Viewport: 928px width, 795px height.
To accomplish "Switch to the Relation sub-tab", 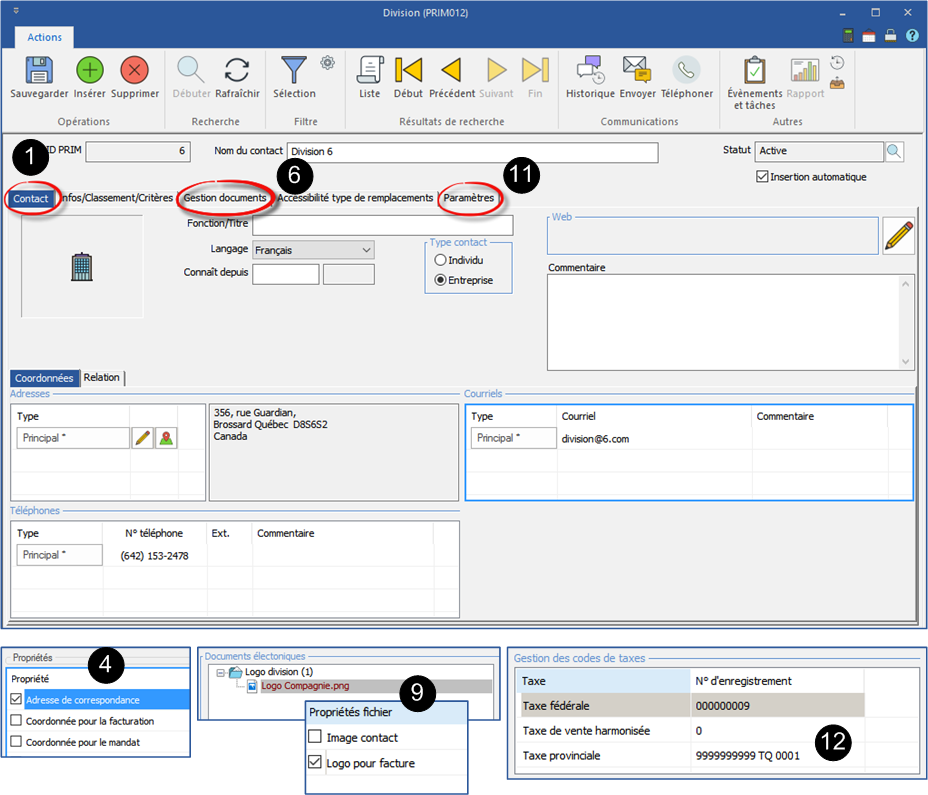I will pos(101,378).
